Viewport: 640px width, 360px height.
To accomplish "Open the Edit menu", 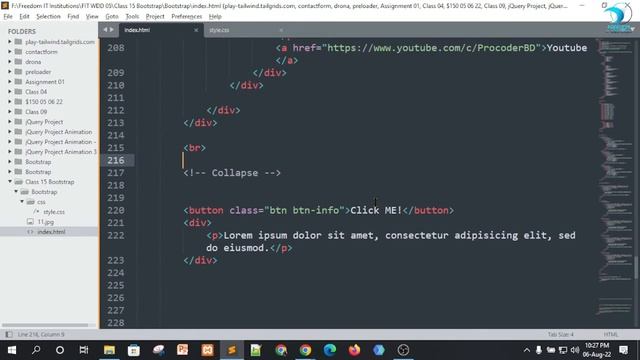I will click(24, 16).
